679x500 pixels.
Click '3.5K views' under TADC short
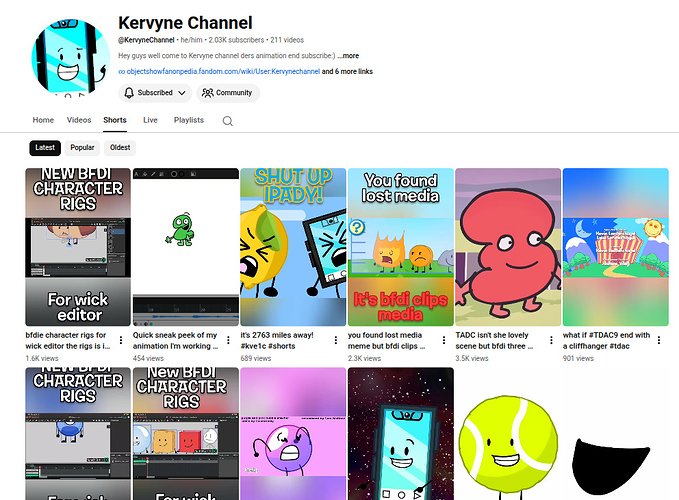tap(472, 358)
